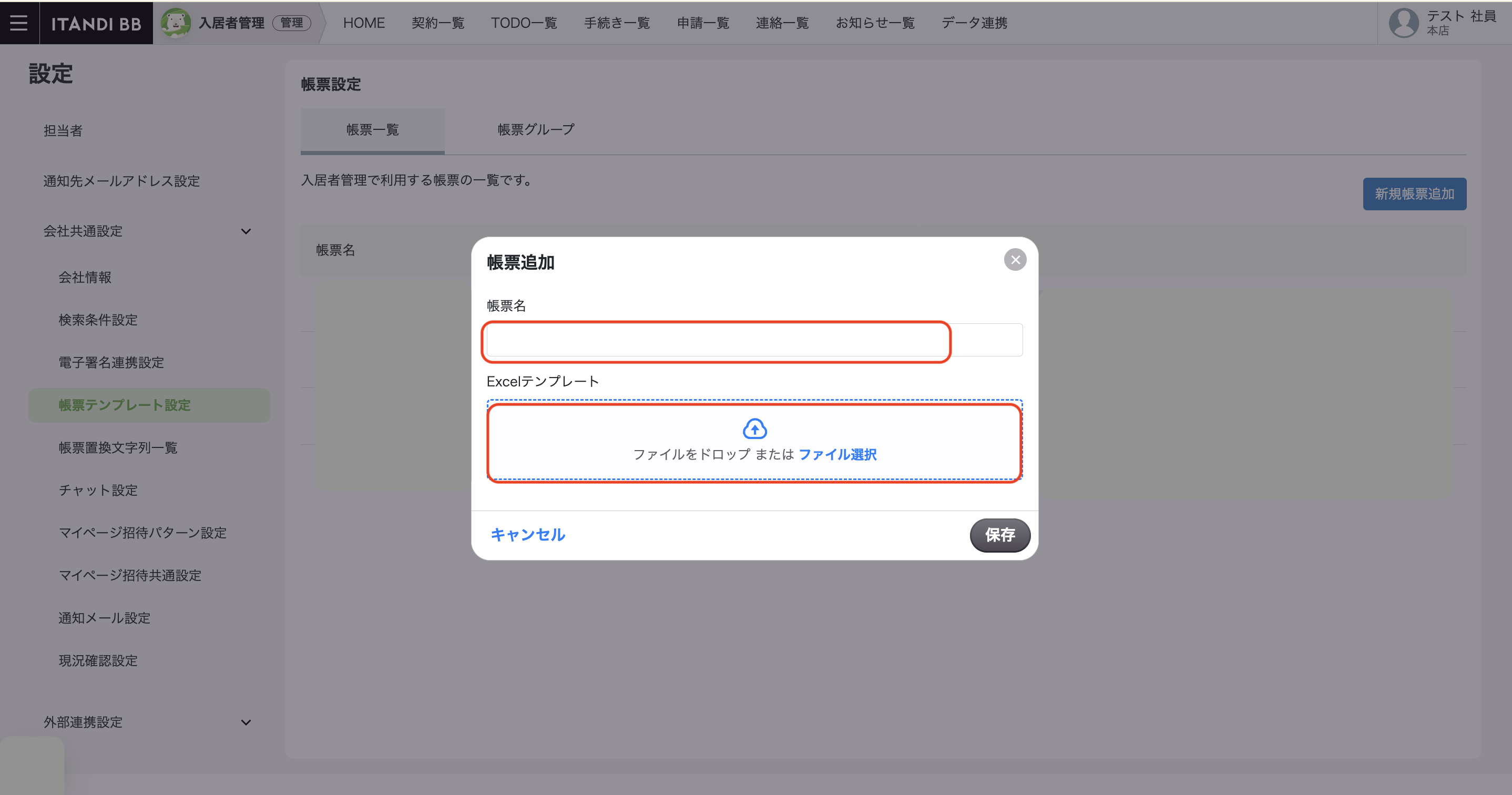The width and height of the screenshot is (1512, 795).
Task: Open お知らせ一覧 in top navigation
Action: point(875,23)
